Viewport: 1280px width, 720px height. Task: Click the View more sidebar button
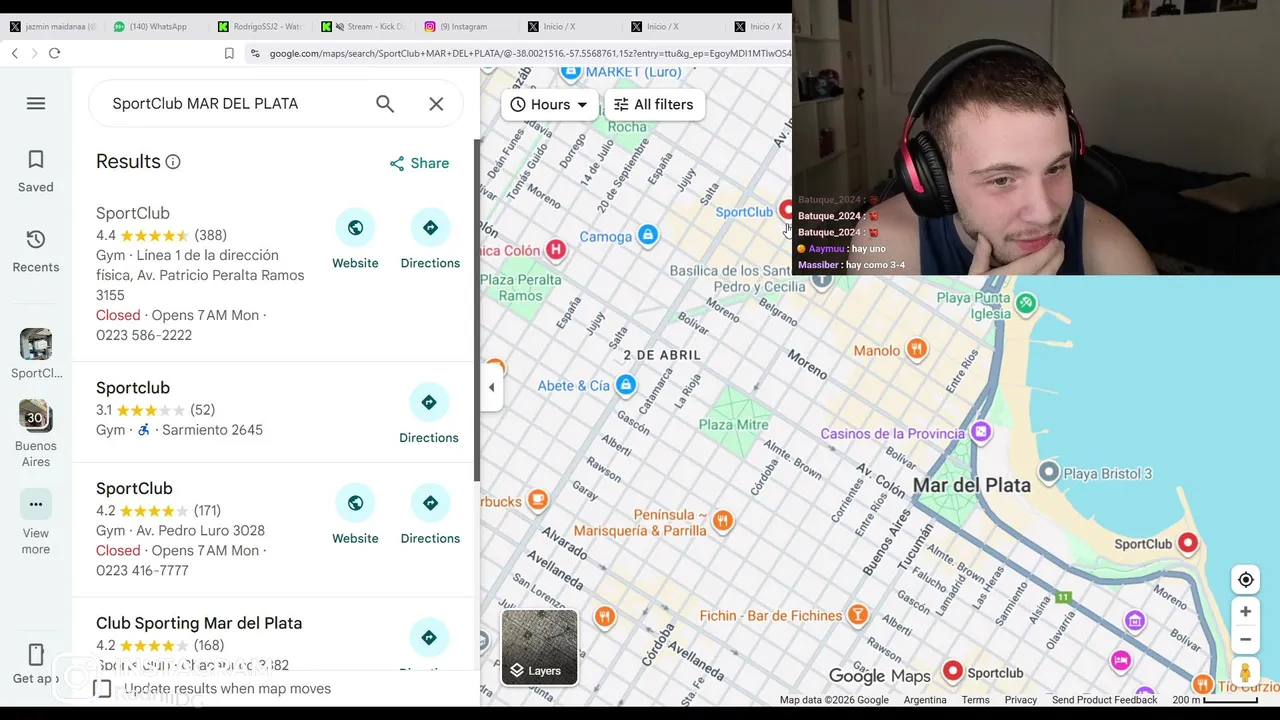(x=36, y=522)
